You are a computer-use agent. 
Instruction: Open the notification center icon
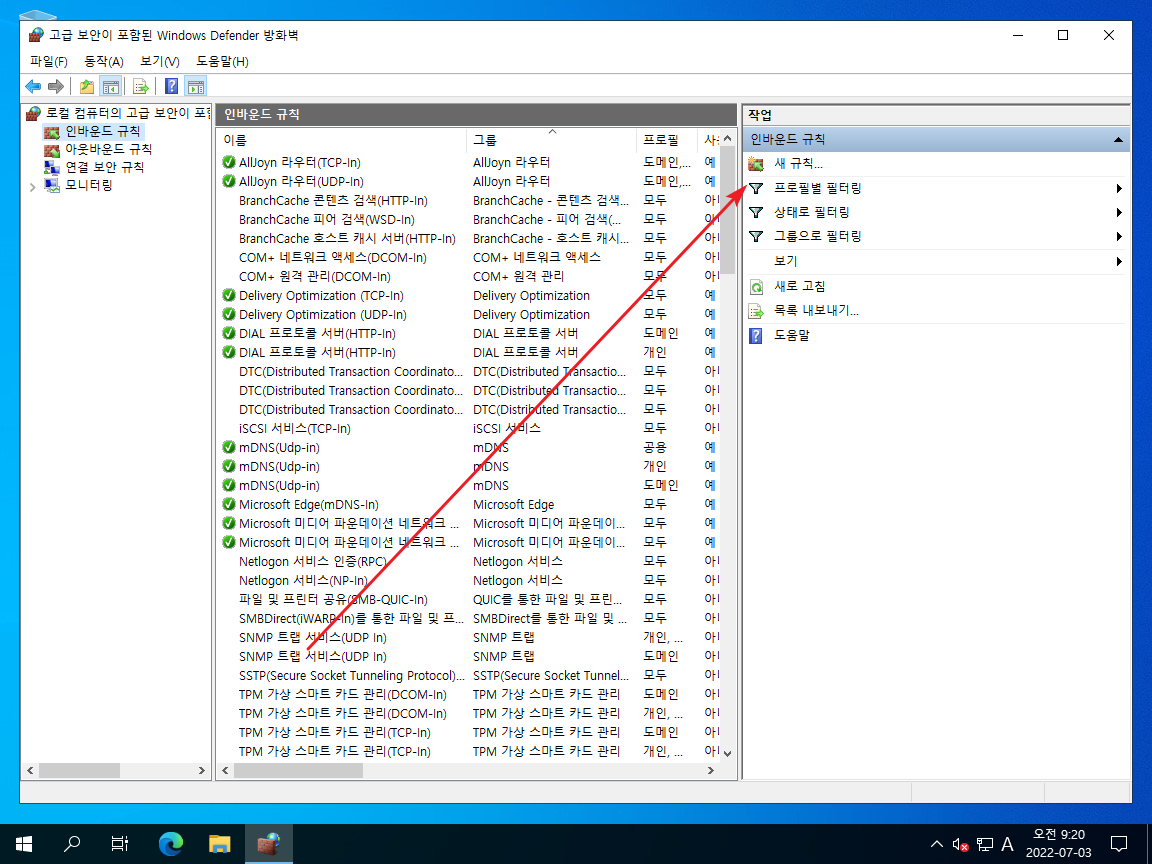(x=1119, y=843)
